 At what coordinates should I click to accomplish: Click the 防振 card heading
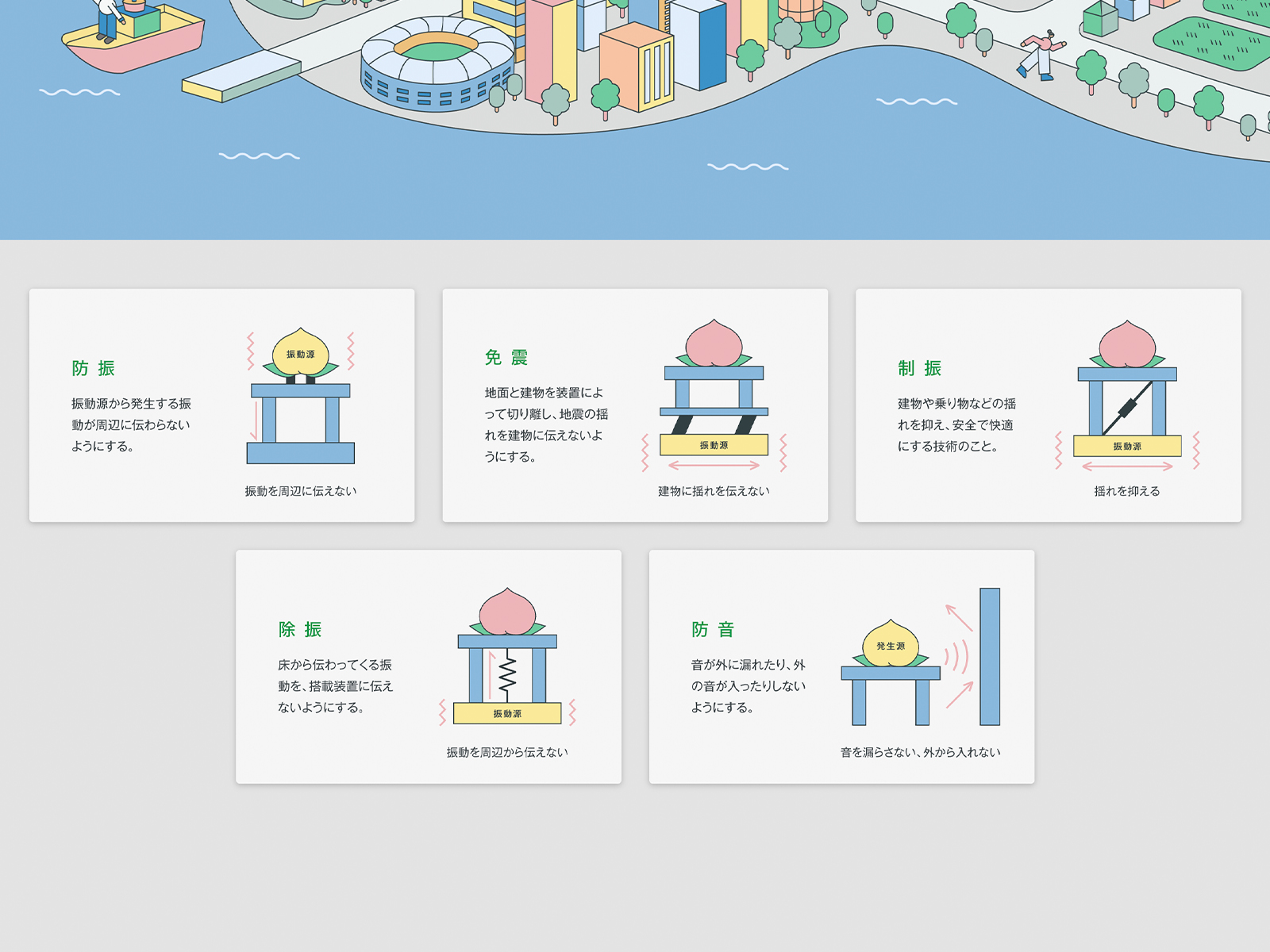94,368
